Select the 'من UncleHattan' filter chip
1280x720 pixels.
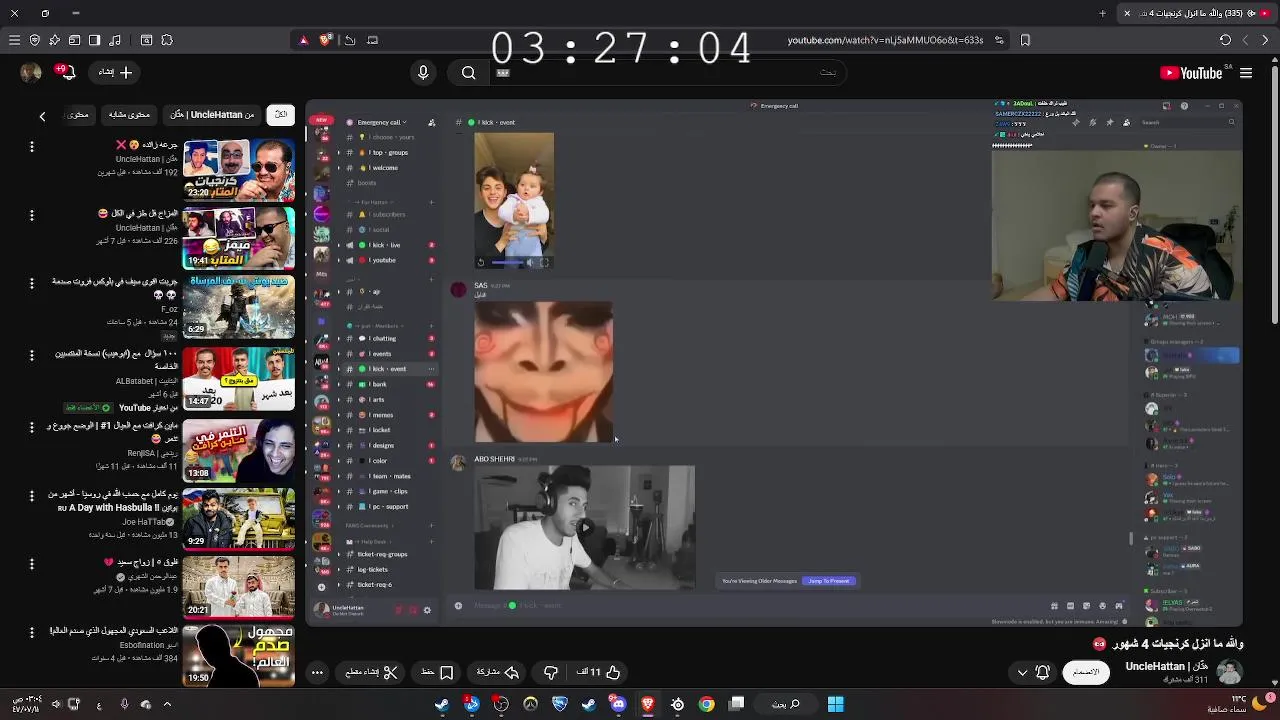tap(212, 115)
